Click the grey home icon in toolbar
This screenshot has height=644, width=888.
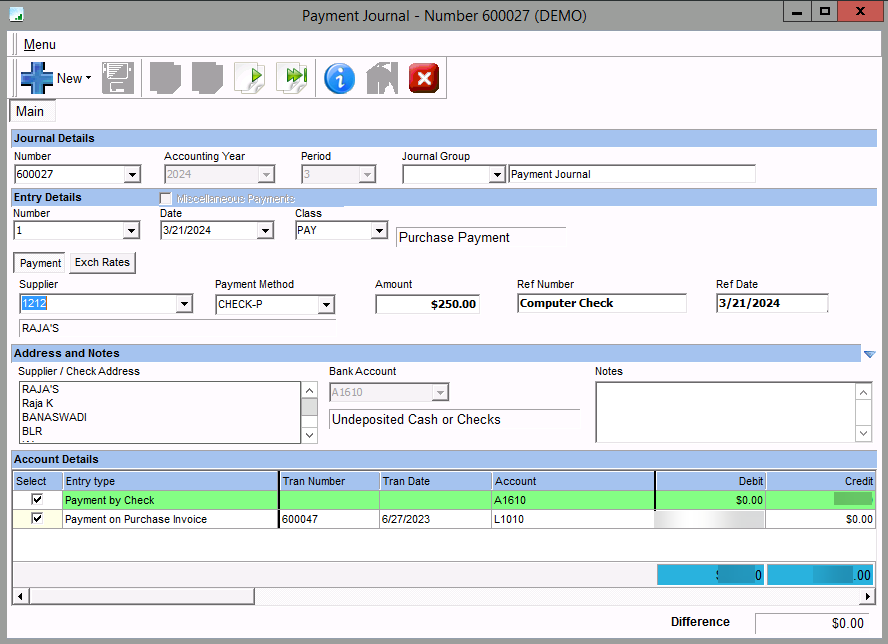click(x=382, y=78)
